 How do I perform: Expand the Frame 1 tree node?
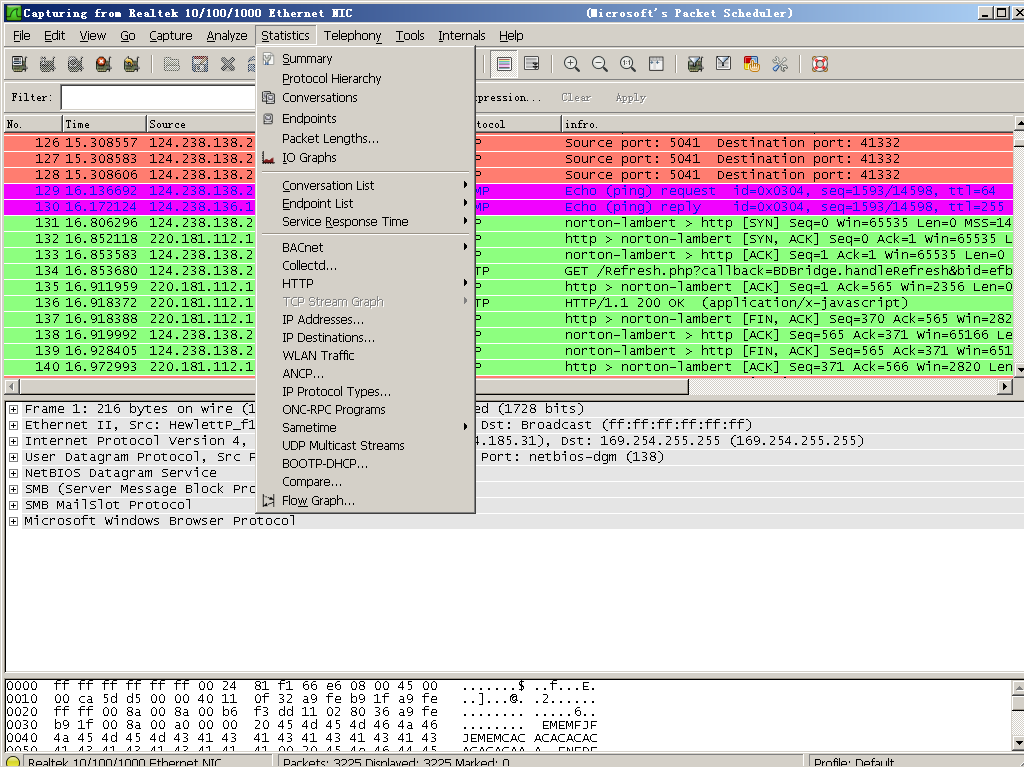(13, 409)
